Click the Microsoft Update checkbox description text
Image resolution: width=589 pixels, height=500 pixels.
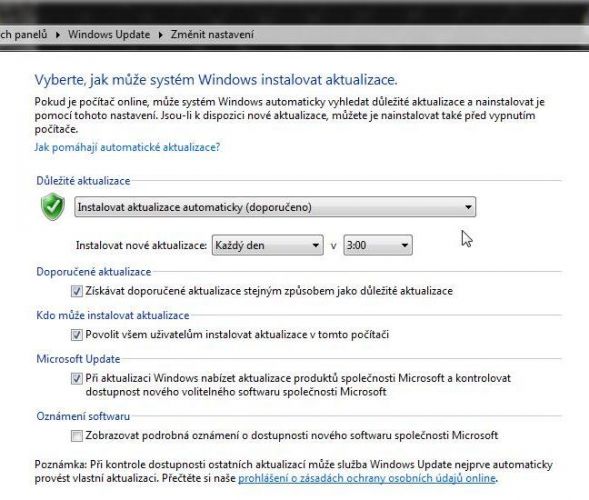pyautogui.click(x=298, y=385)
